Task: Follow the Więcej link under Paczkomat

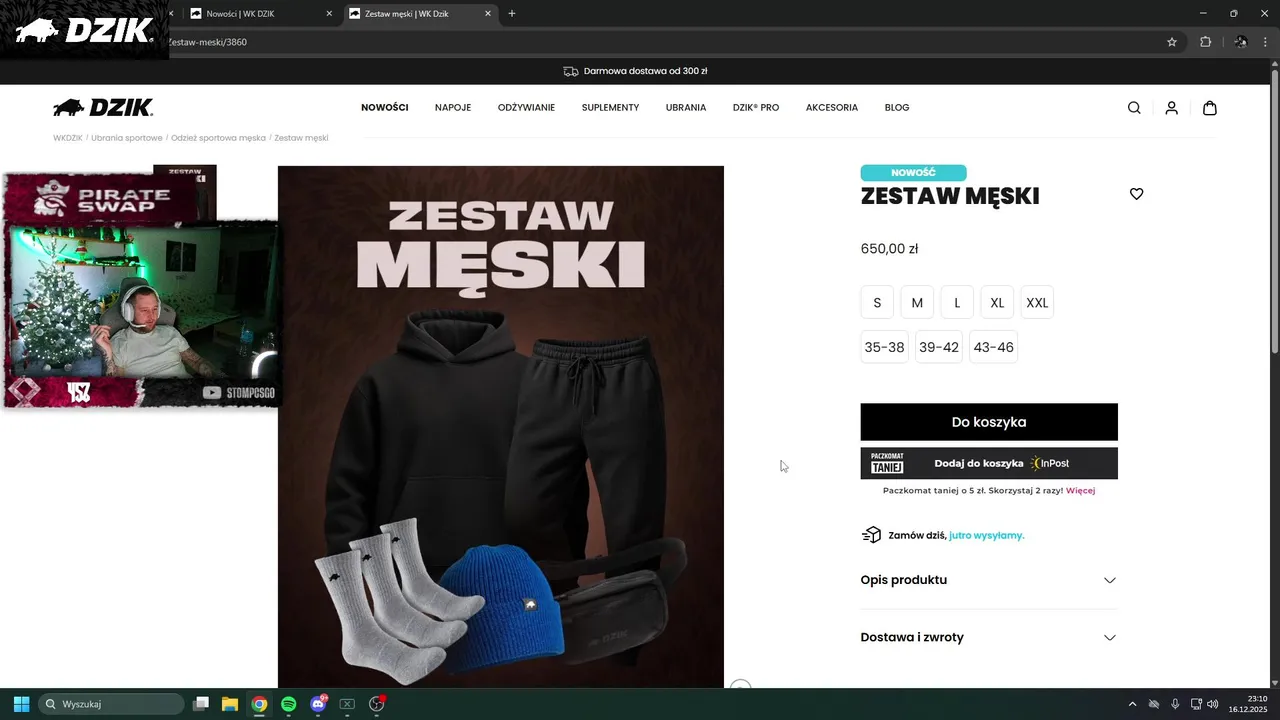Action: click(x=1080, y=491)
